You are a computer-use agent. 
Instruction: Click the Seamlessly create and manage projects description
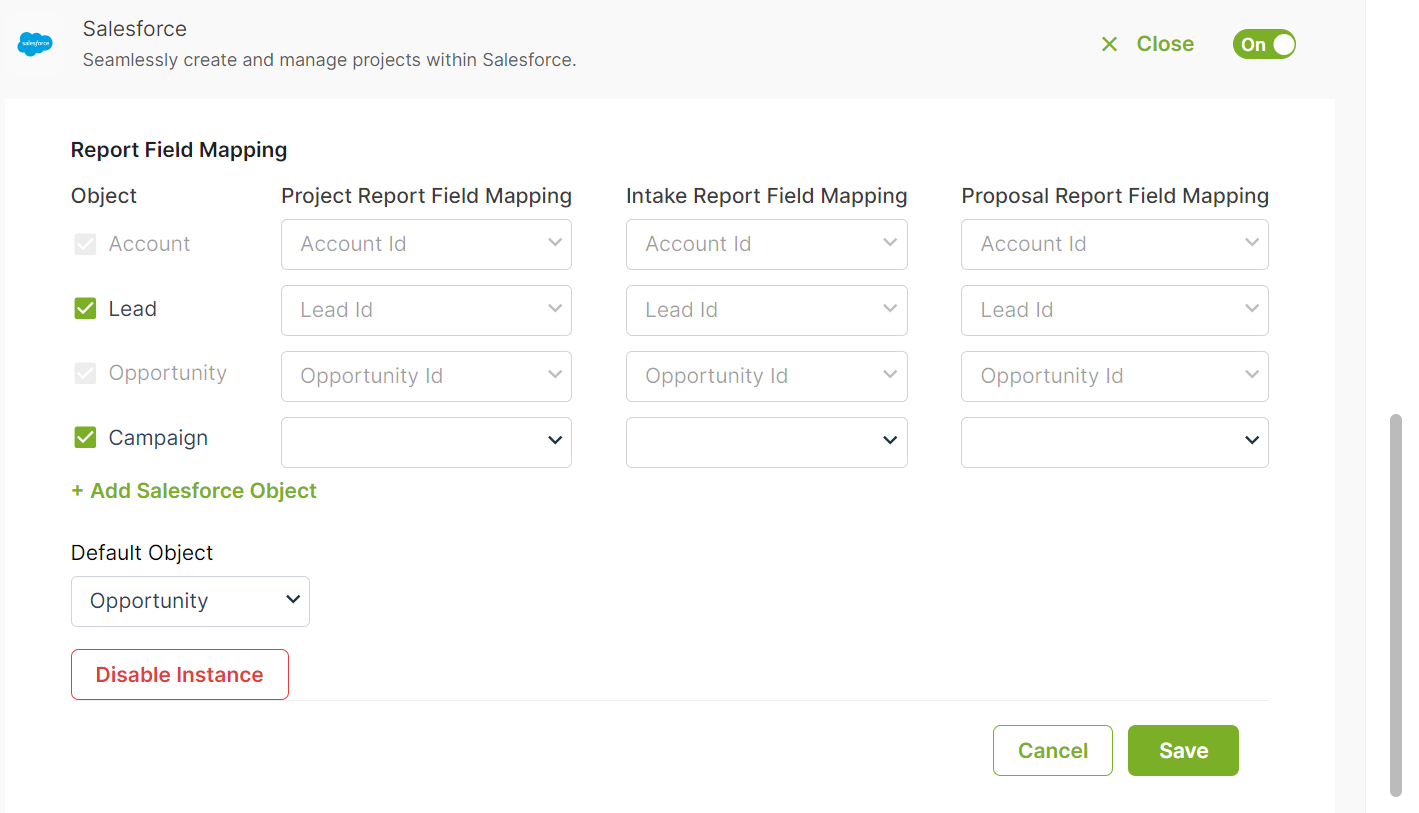pos(330,60)
